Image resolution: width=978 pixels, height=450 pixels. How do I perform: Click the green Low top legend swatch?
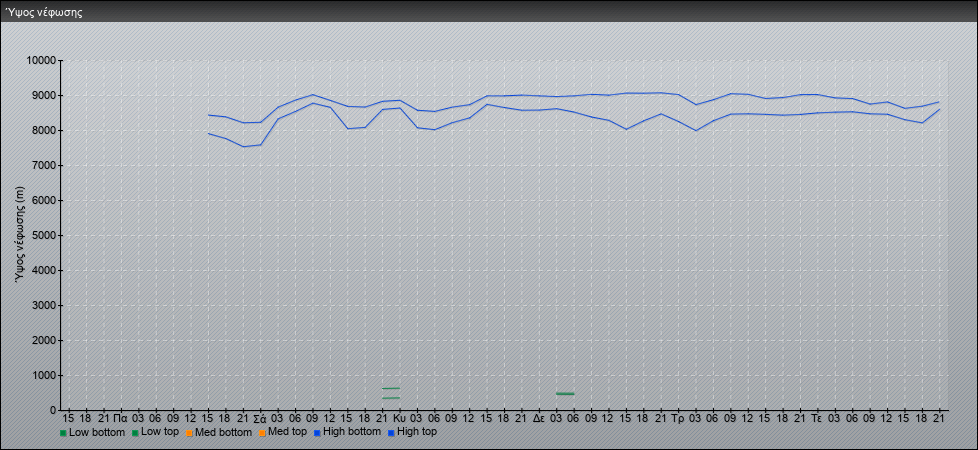135,433
